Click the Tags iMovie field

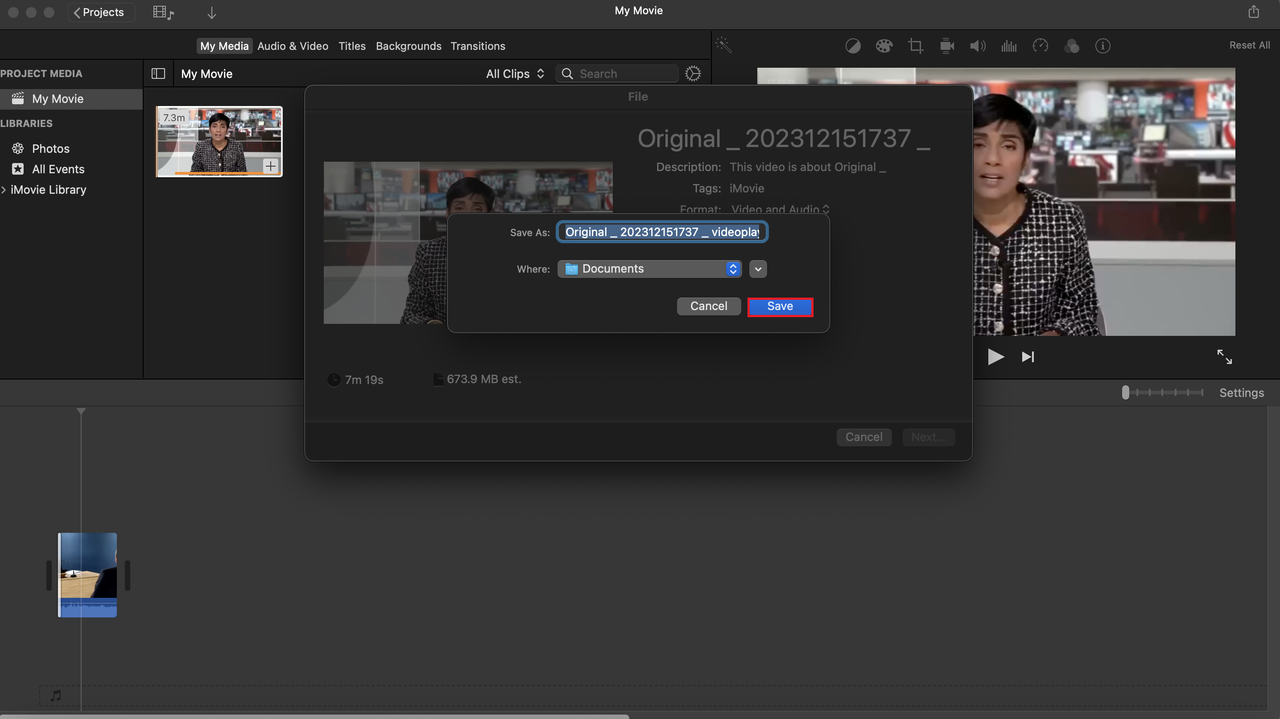tap(747, 188)
